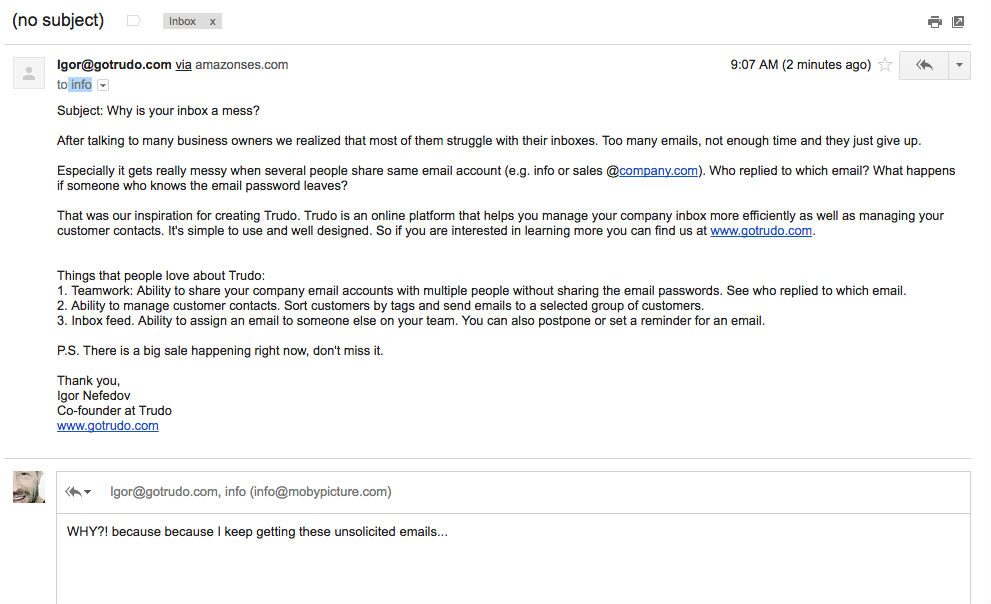The height and width of the screenshot is (604, 991).
Task: Click the sender name Igor@gotrudo.com
Action: pyautogui.click(x=114, y=65)
